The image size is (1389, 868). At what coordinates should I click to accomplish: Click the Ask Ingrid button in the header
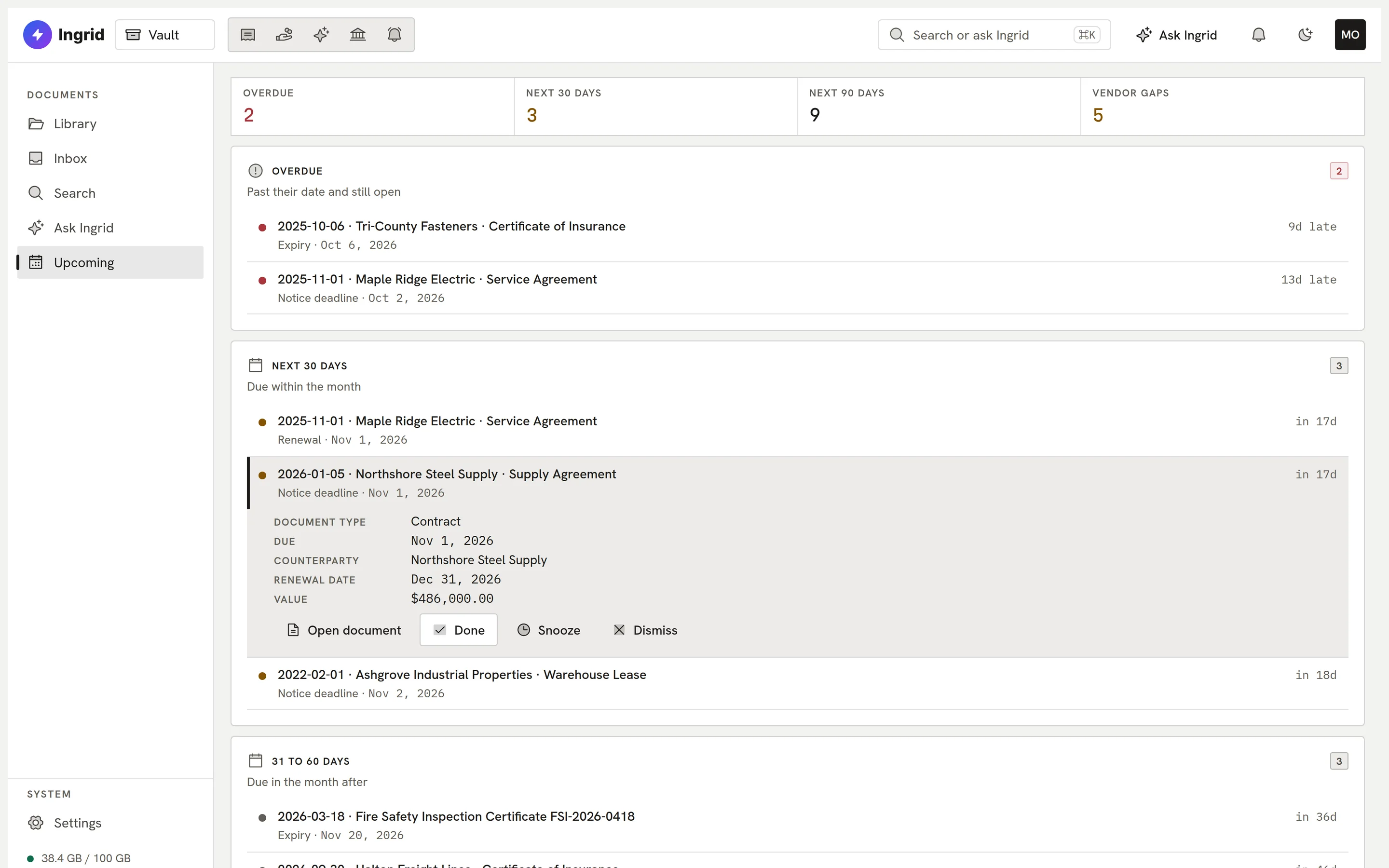pyautogui.click(x=1176, y=35)
